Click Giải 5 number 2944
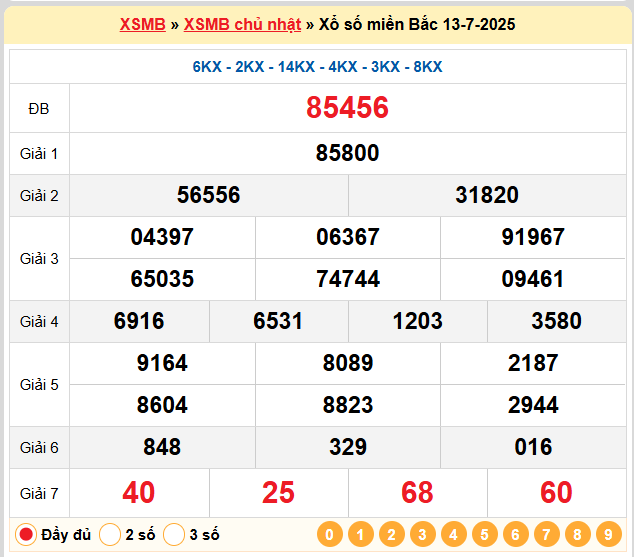Viewport: 634px width, 557px height. click(533, 405)
